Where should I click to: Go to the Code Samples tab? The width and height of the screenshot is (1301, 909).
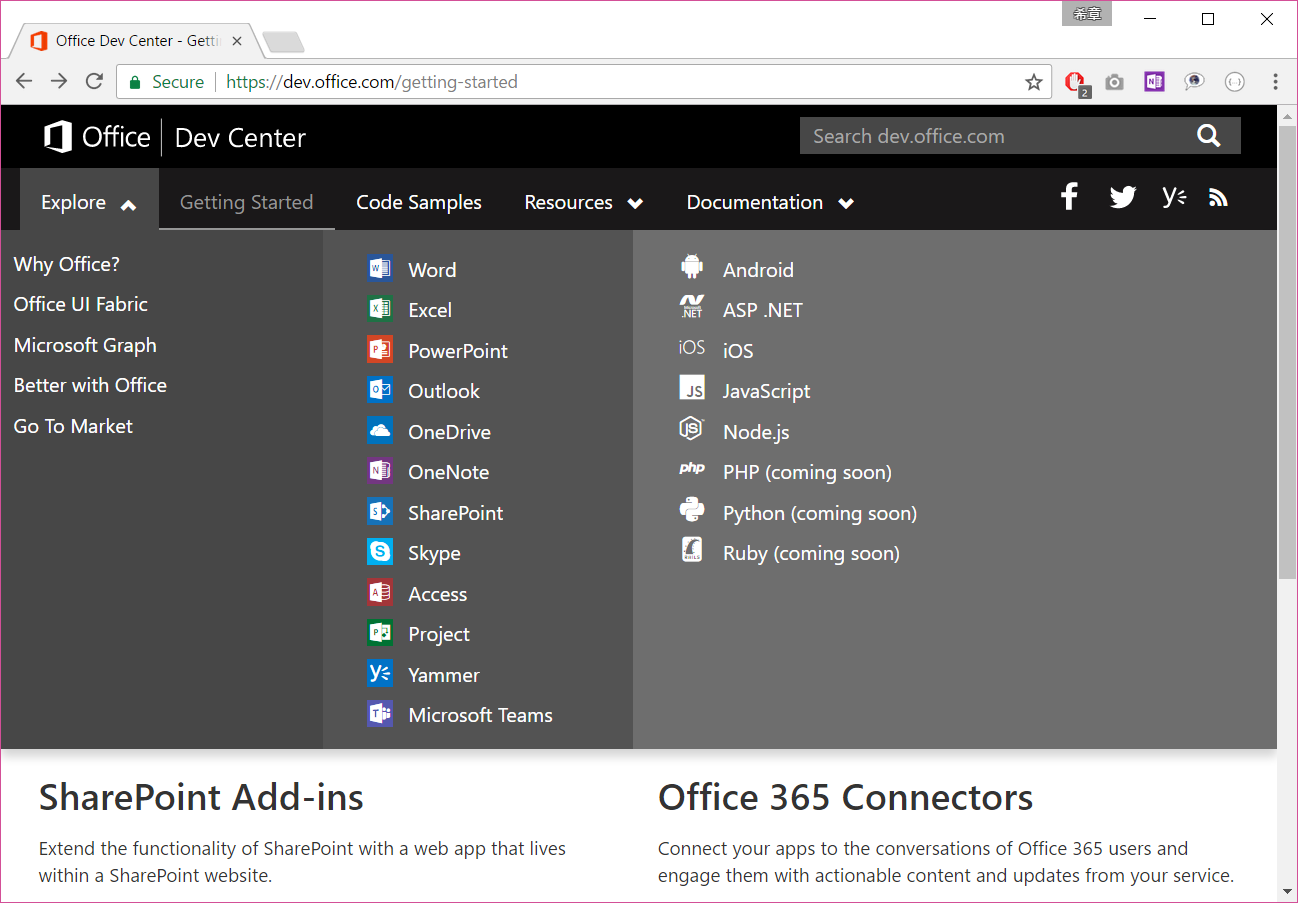pyautogui.click(x=419, y=202)
